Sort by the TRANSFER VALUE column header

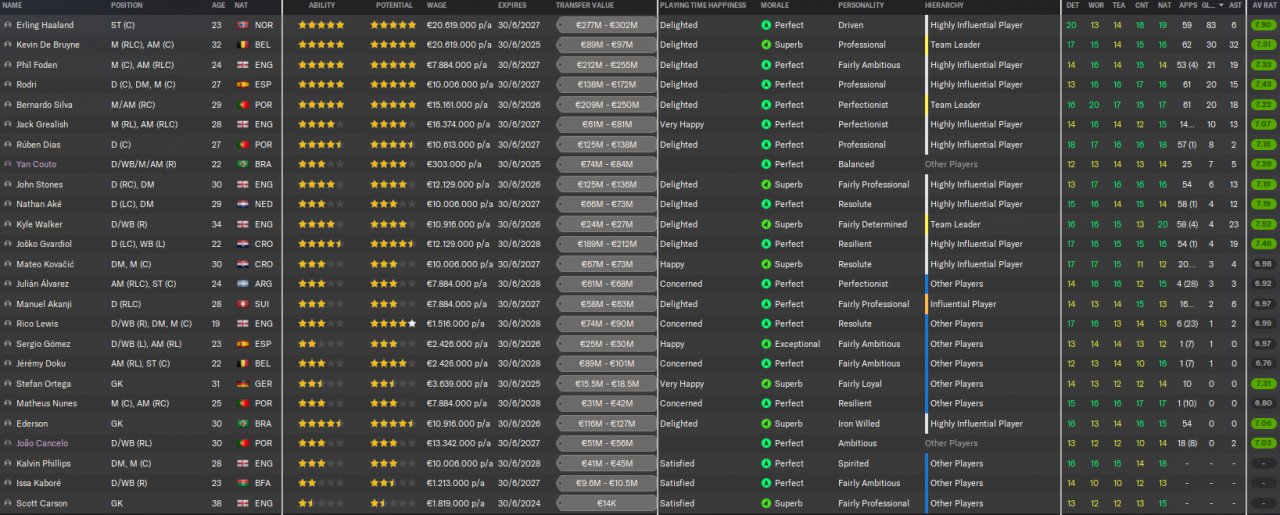(587, 6)
